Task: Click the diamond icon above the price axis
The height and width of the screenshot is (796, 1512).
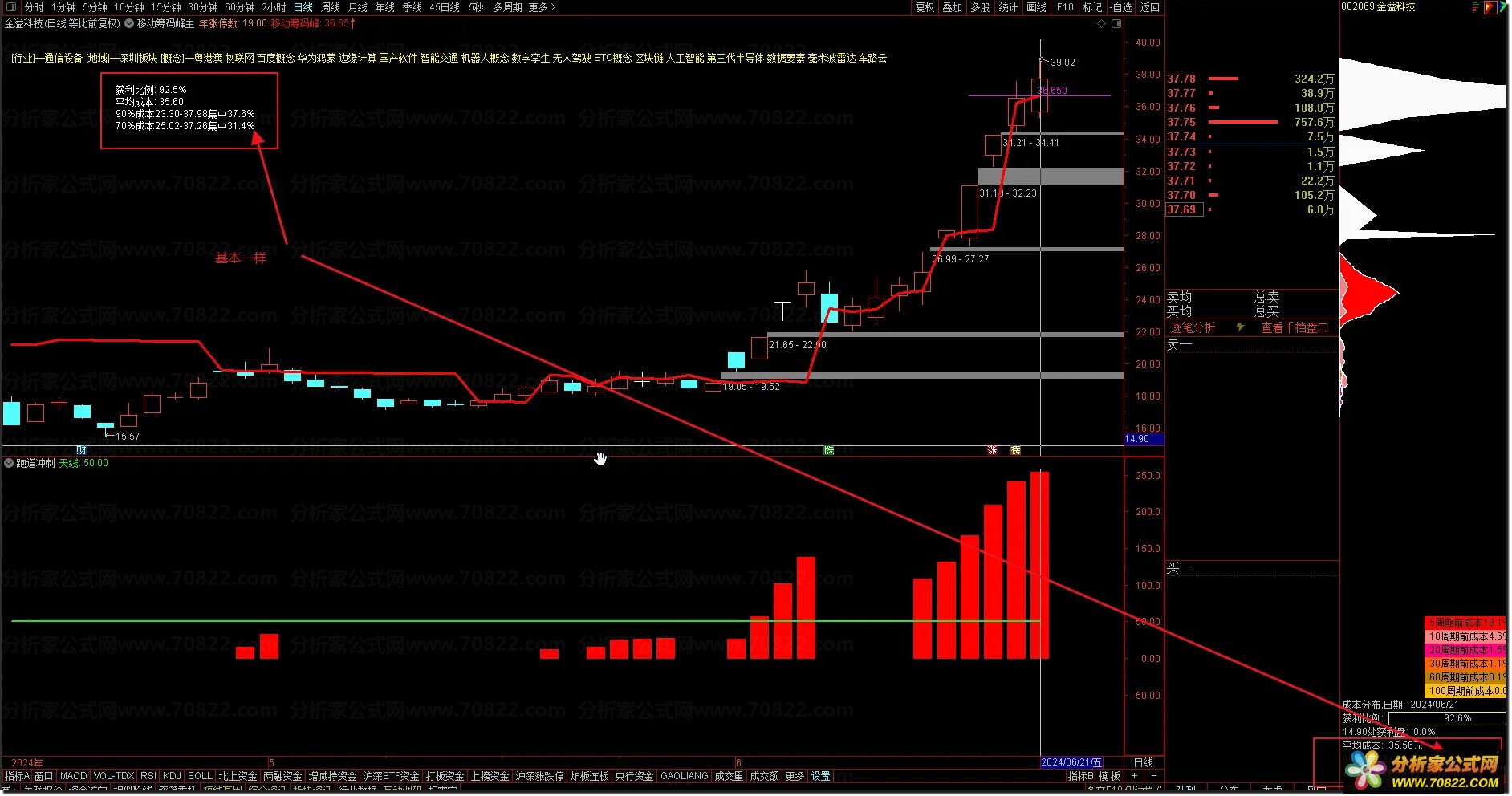Action: coord(1102,24)
